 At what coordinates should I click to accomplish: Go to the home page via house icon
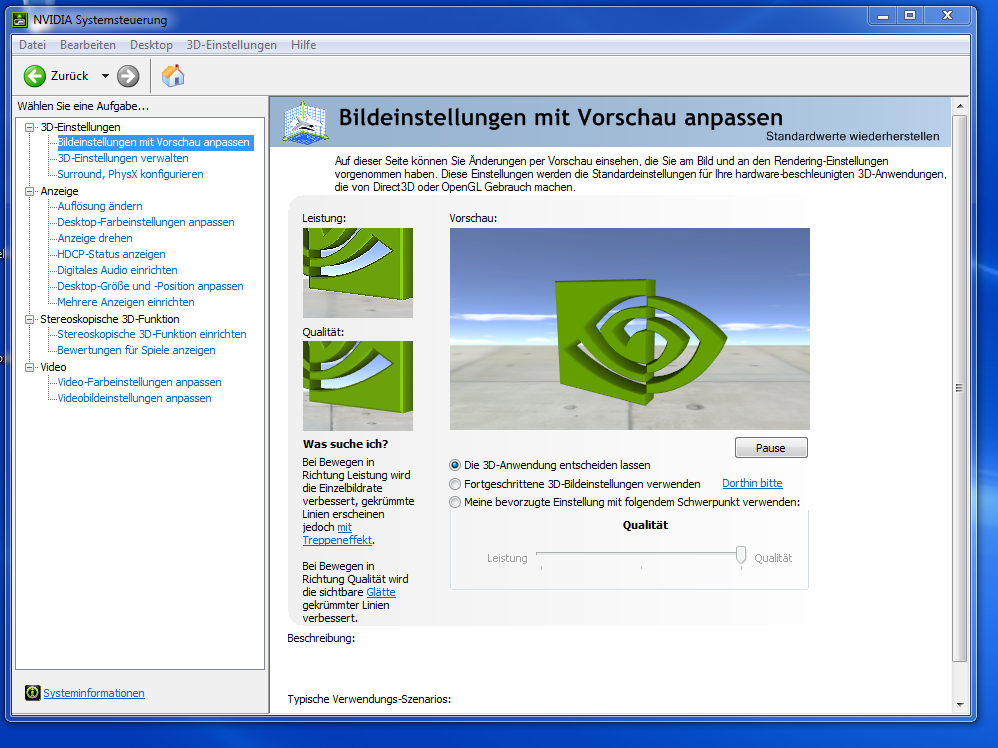pos(172,76)
